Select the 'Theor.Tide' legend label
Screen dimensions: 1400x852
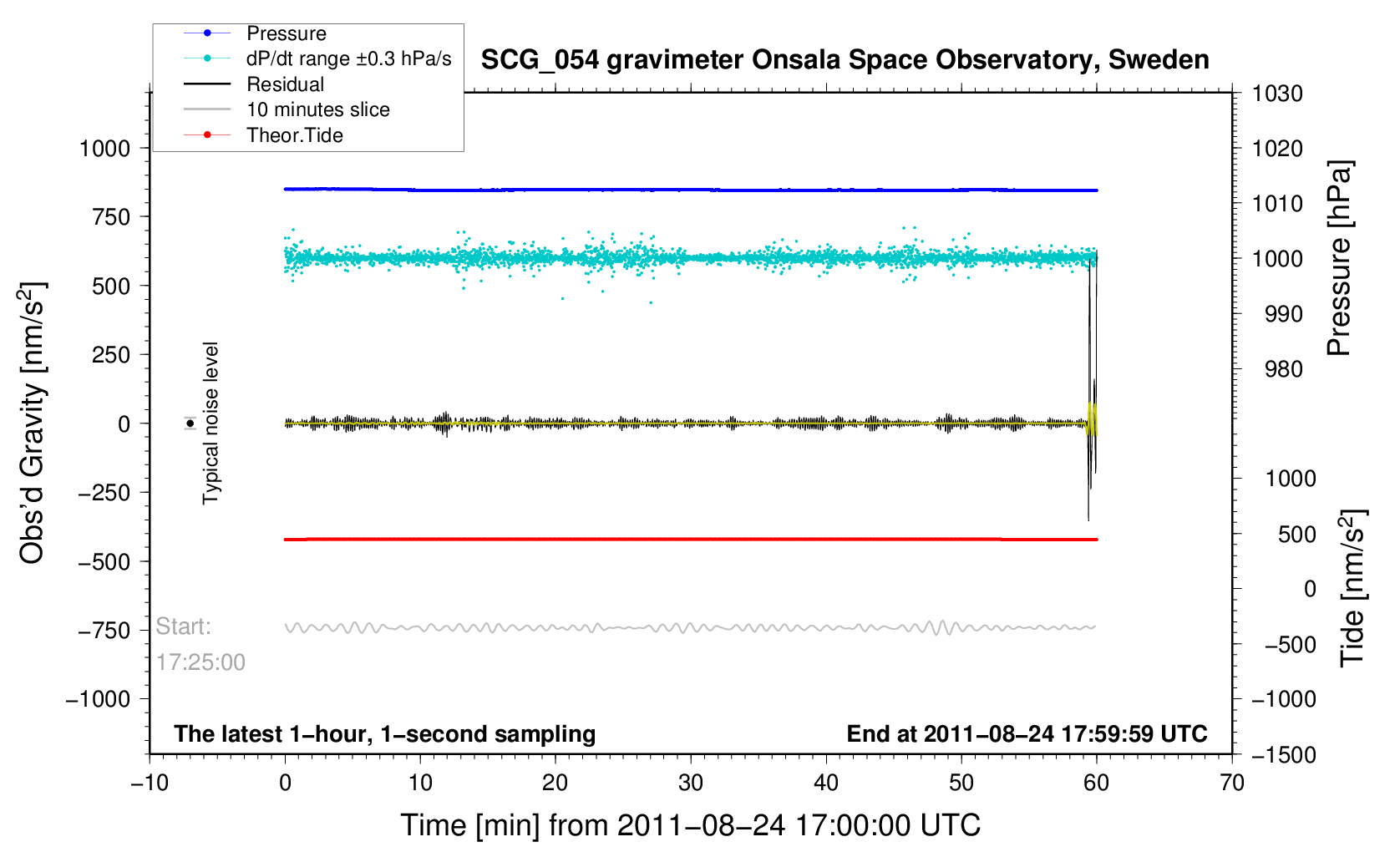[295, 135]
